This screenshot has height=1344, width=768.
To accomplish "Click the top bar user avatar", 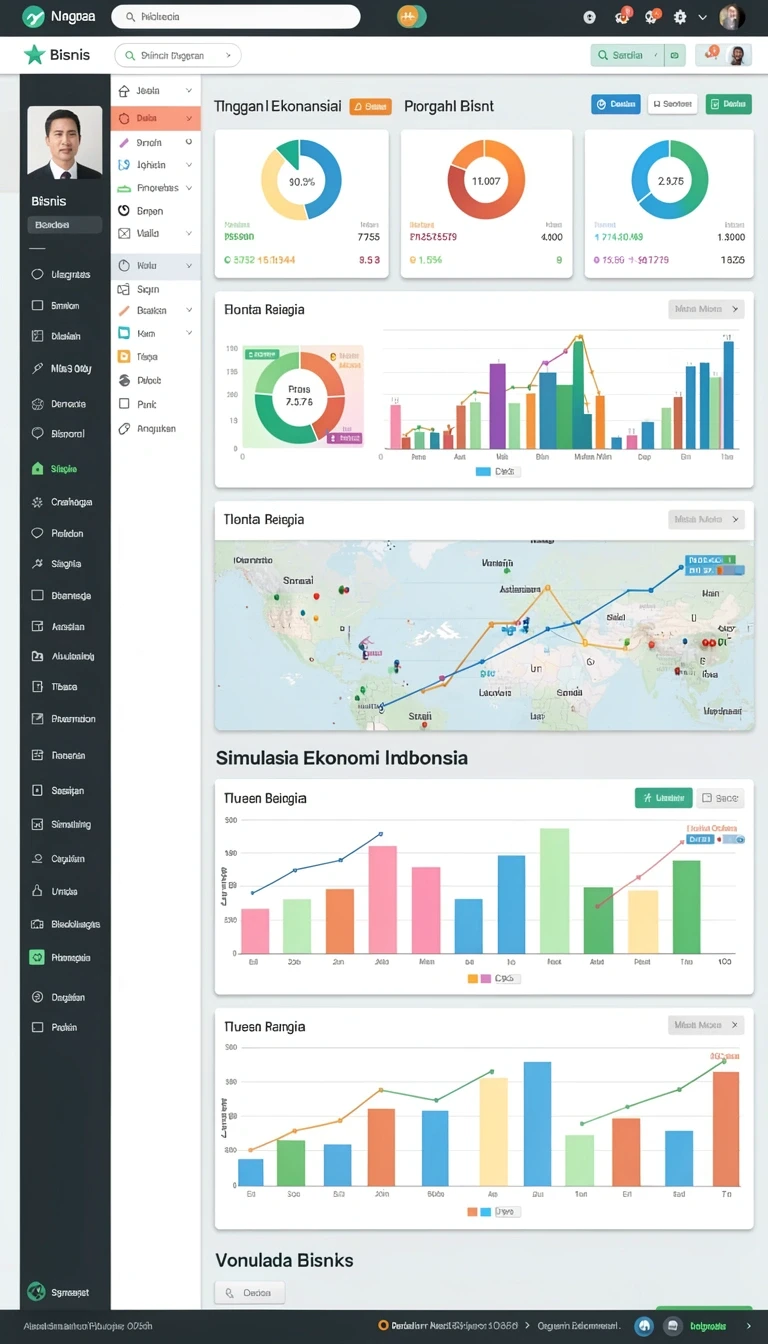I will (732, 17).
